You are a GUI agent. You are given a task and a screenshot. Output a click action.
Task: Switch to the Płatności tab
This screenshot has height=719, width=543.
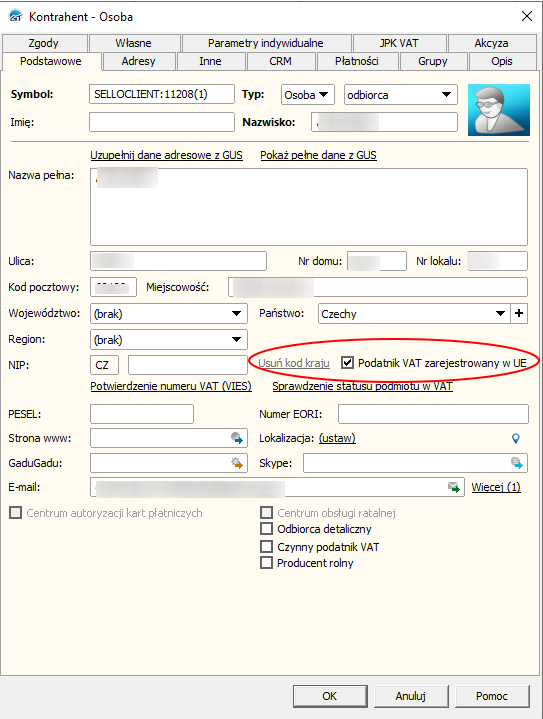(356, 61)
